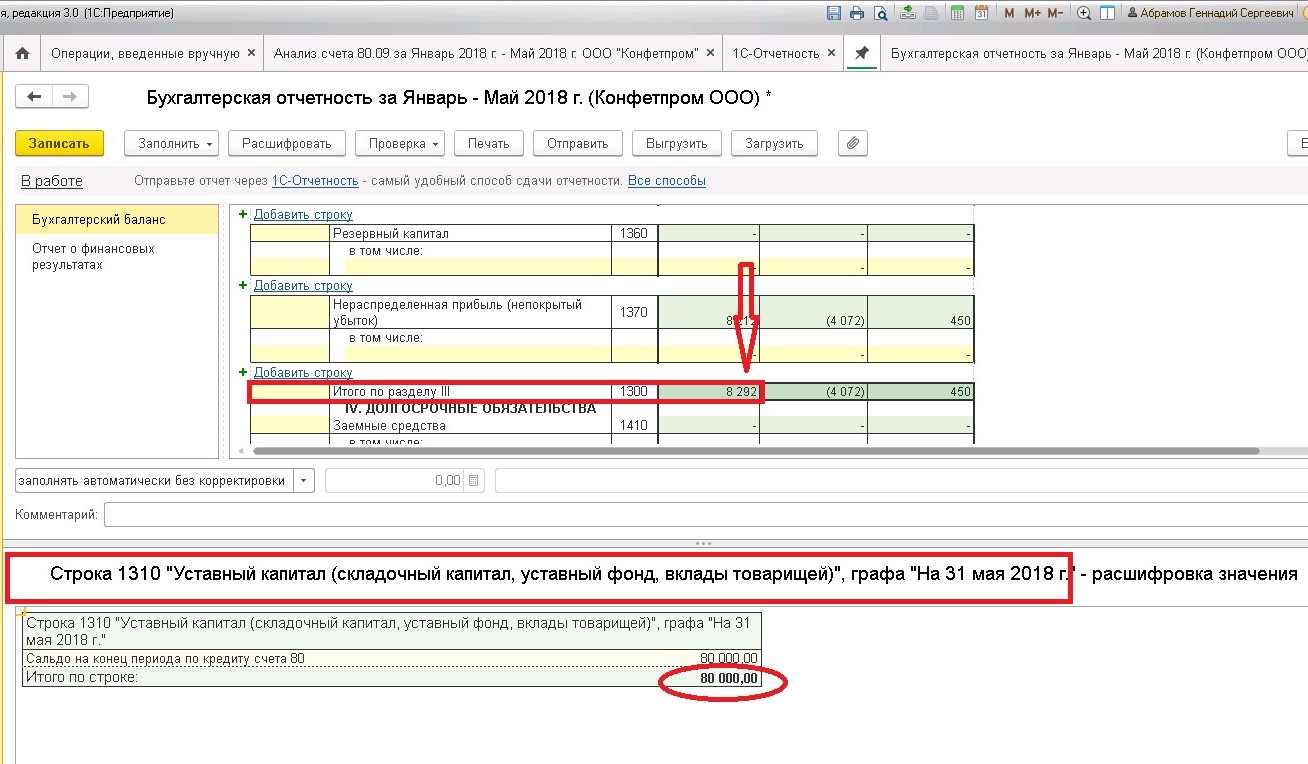This screenshot has width=1308, height=764.
Task: Open the В работе status link
Action: pyautogui.click(x=52, y=181)
